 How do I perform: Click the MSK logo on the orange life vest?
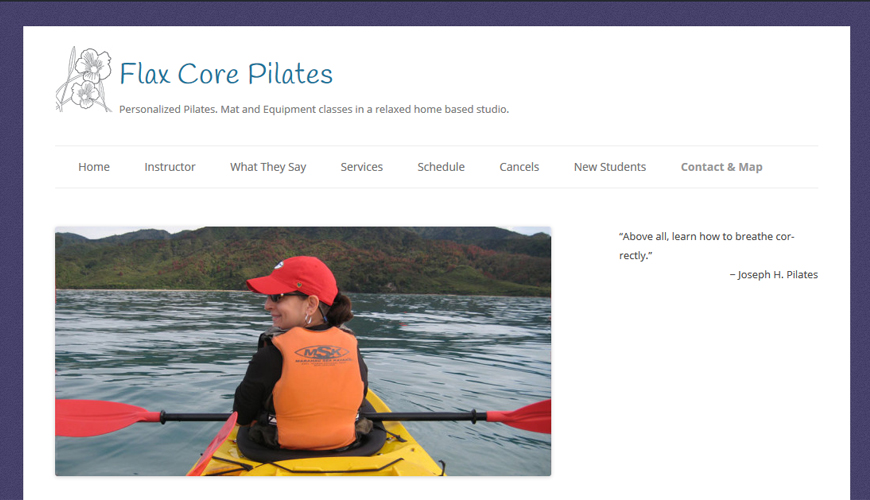coord(322,352)
